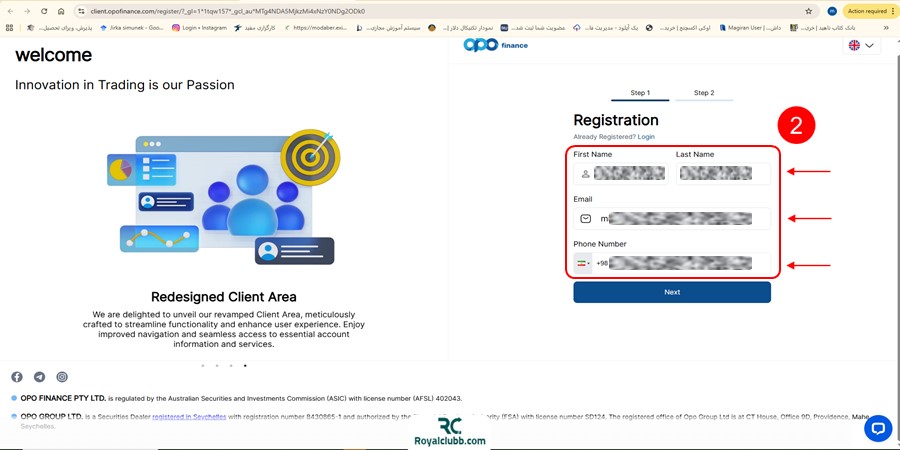Select the Step 1 tab
This screenshot has height=450, width=900.
click(640, 93)
